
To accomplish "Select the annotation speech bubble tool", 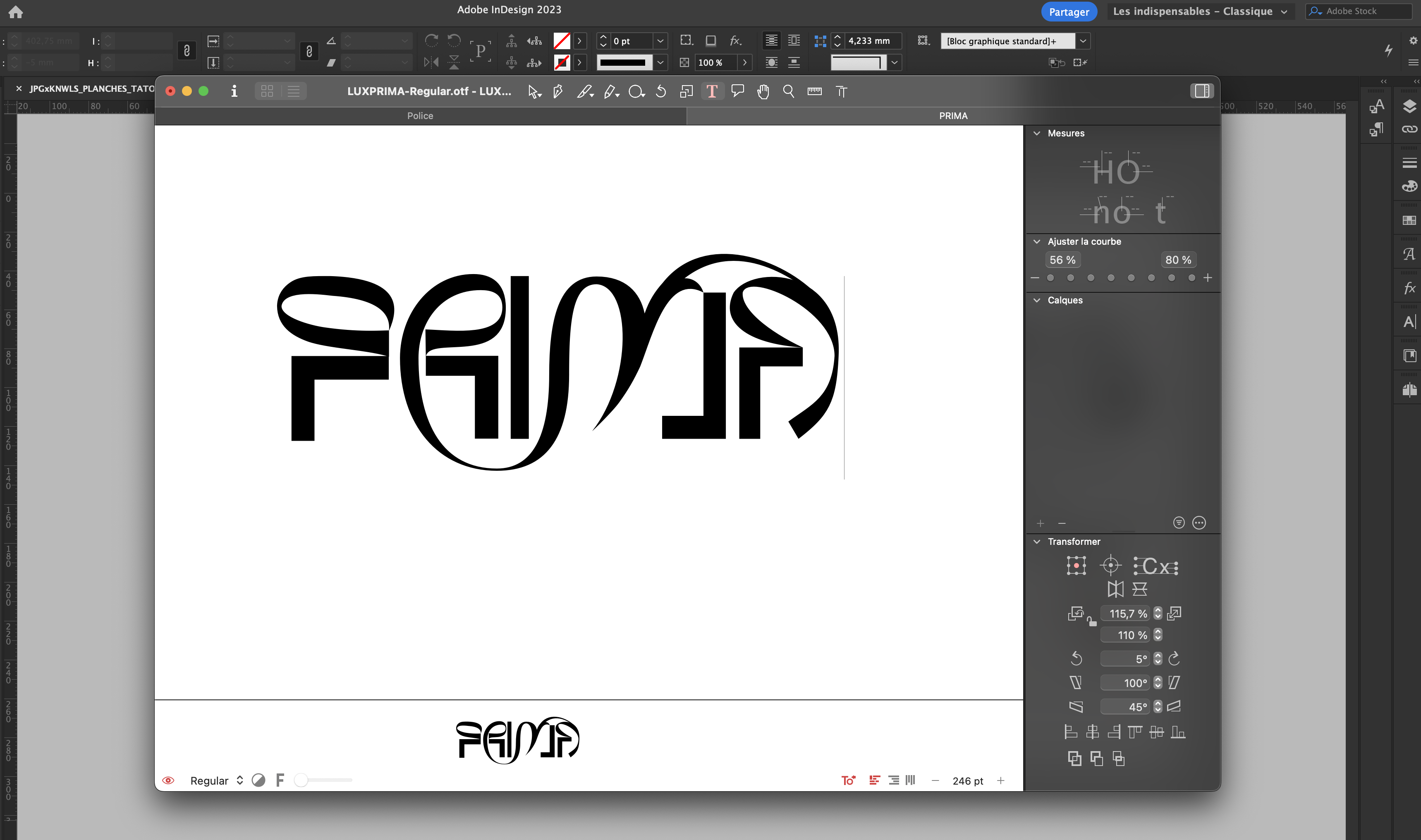I will pos(737,91).
